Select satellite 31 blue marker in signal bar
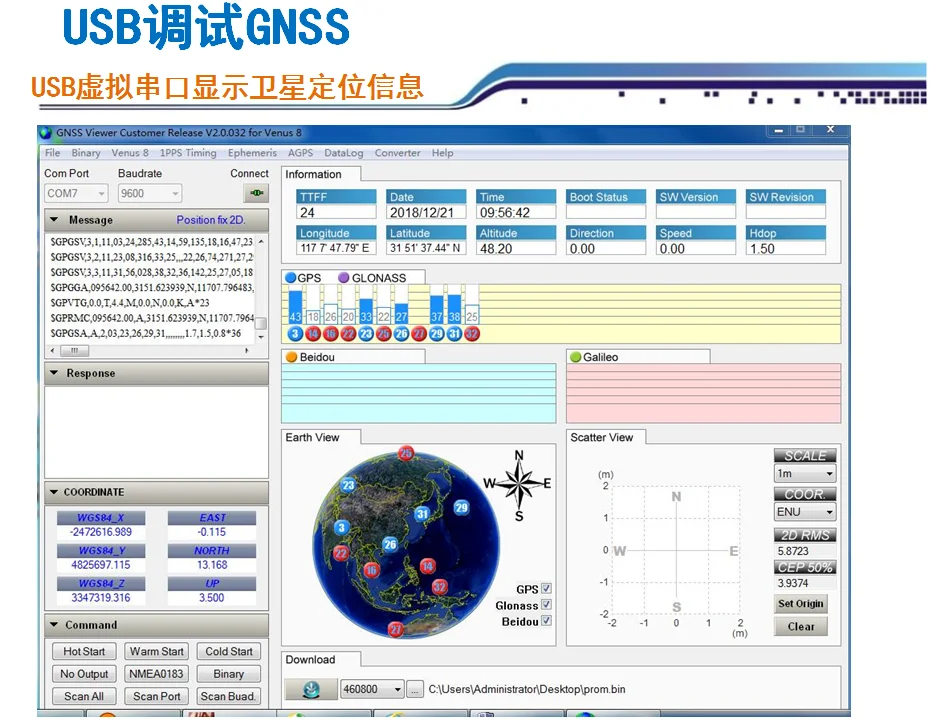 [x=454, y=334]
